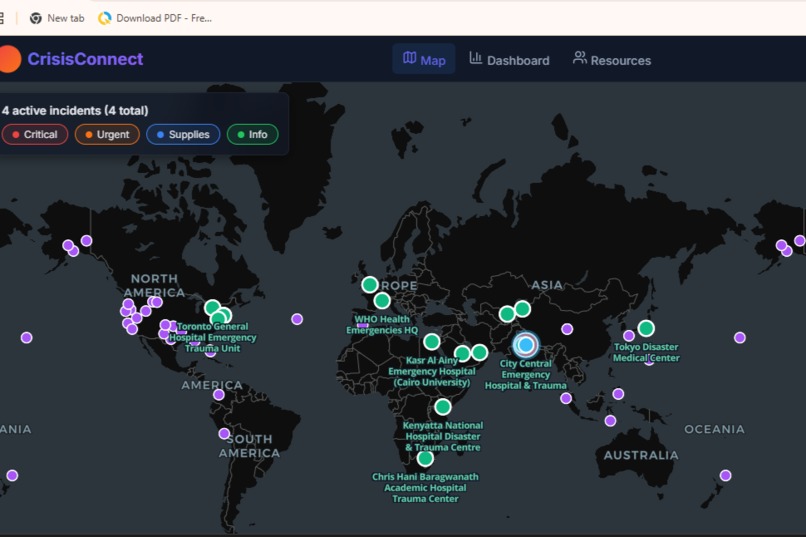806x537 pixels.
Task: Click the Chris Hani Baragwanath label
Action: 425,488
